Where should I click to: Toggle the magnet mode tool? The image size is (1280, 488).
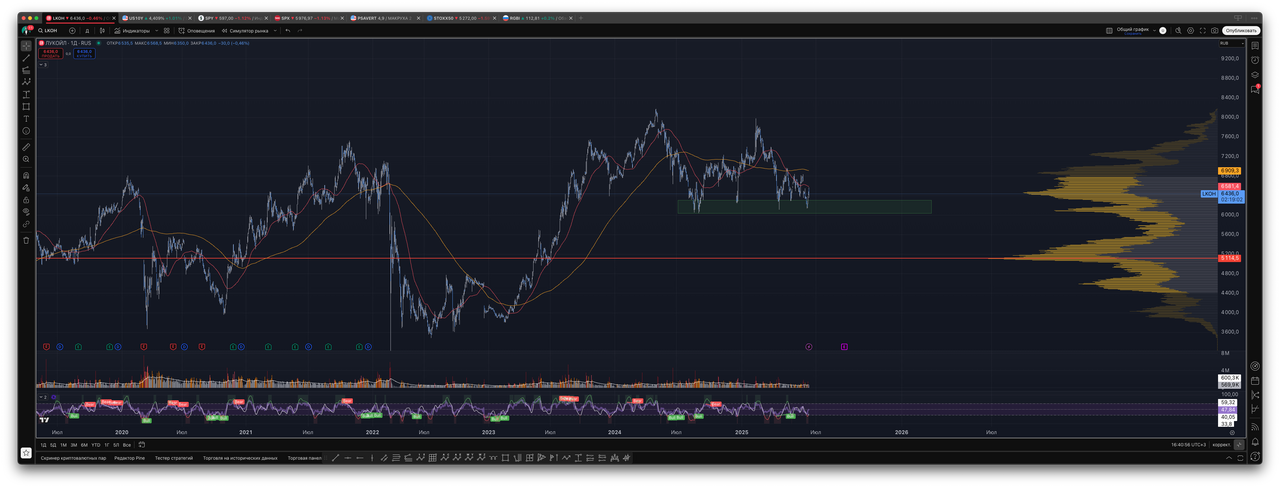[26, 175]
